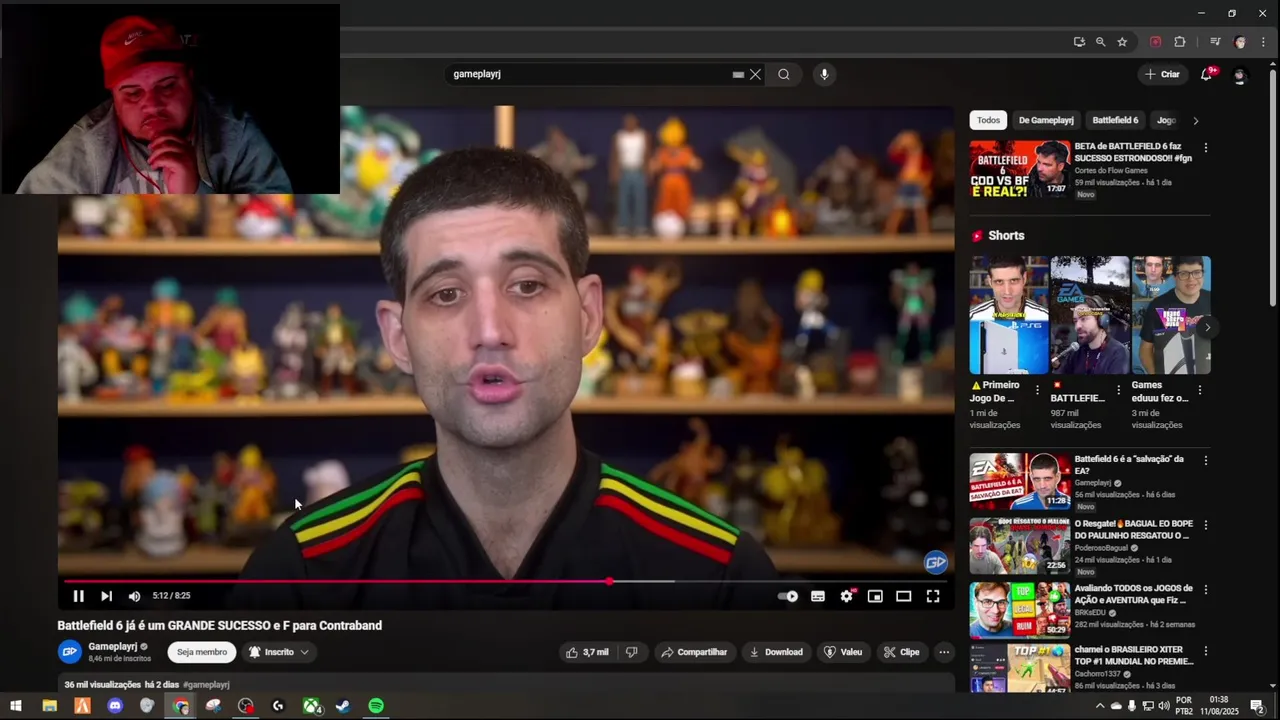Show more filter chips with arrow

1196,120
